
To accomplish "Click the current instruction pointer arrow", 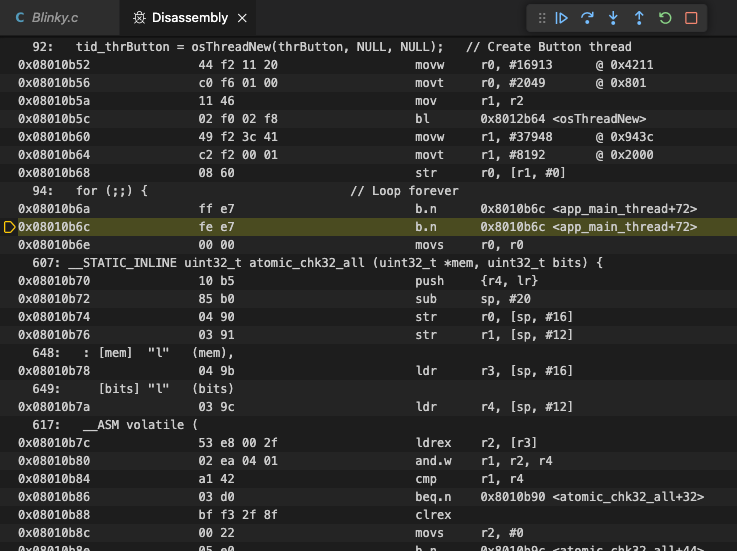I will point(9,227).
